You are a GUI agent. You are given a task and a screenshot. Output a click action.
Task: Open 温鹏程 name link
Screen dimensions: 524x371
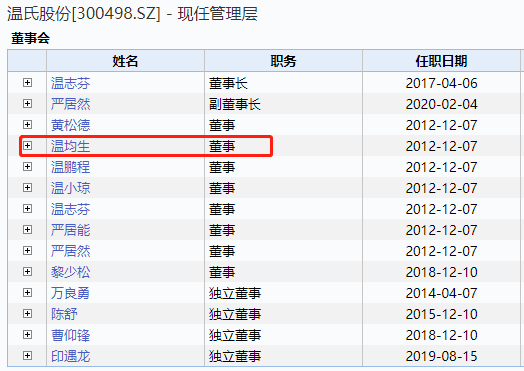click(x=71, y=167)
